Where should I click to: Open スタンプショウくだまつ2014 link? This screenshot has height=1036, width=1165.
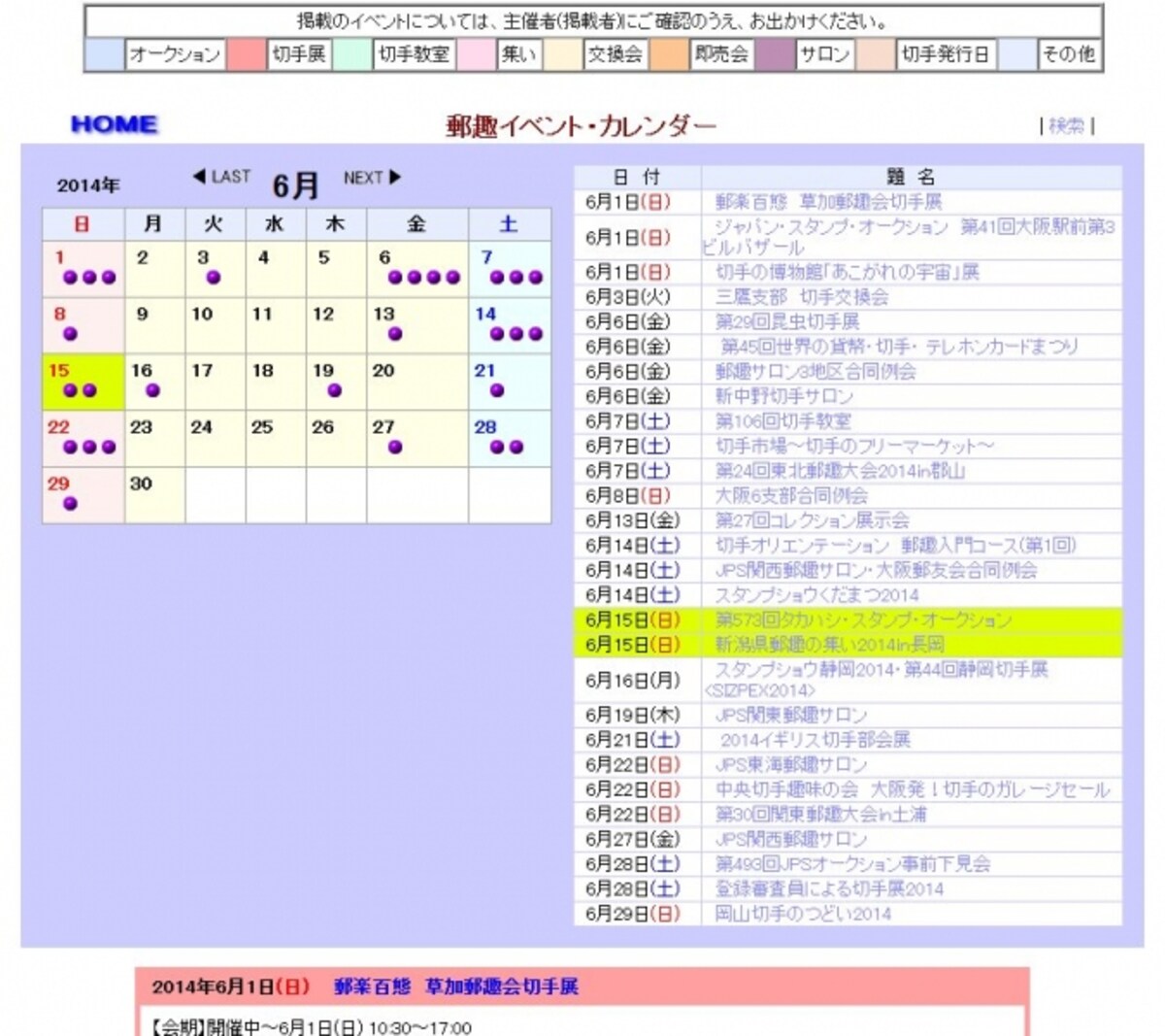(x=816, y=595)
